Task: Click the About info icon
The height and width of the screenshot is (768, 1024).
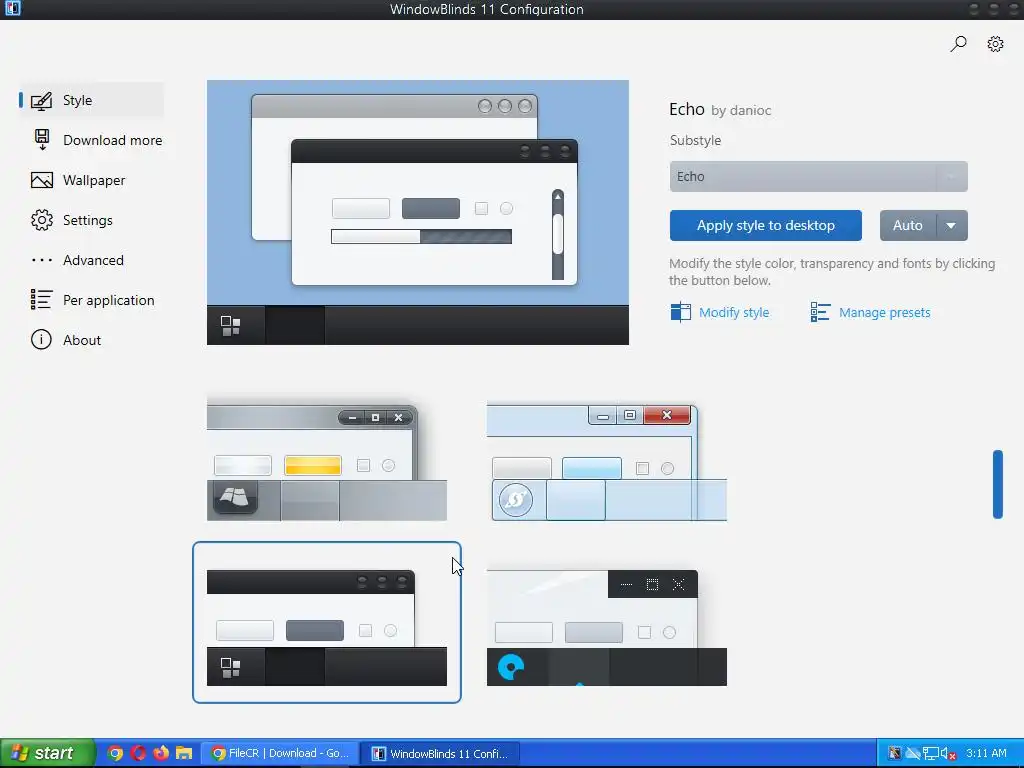Action: [41, 340]
